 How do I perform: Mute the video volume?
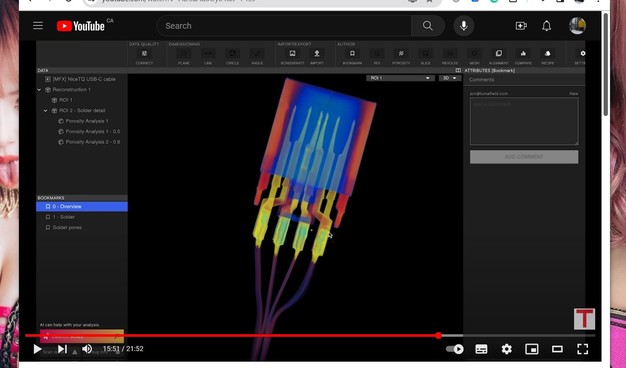(87, 349)
